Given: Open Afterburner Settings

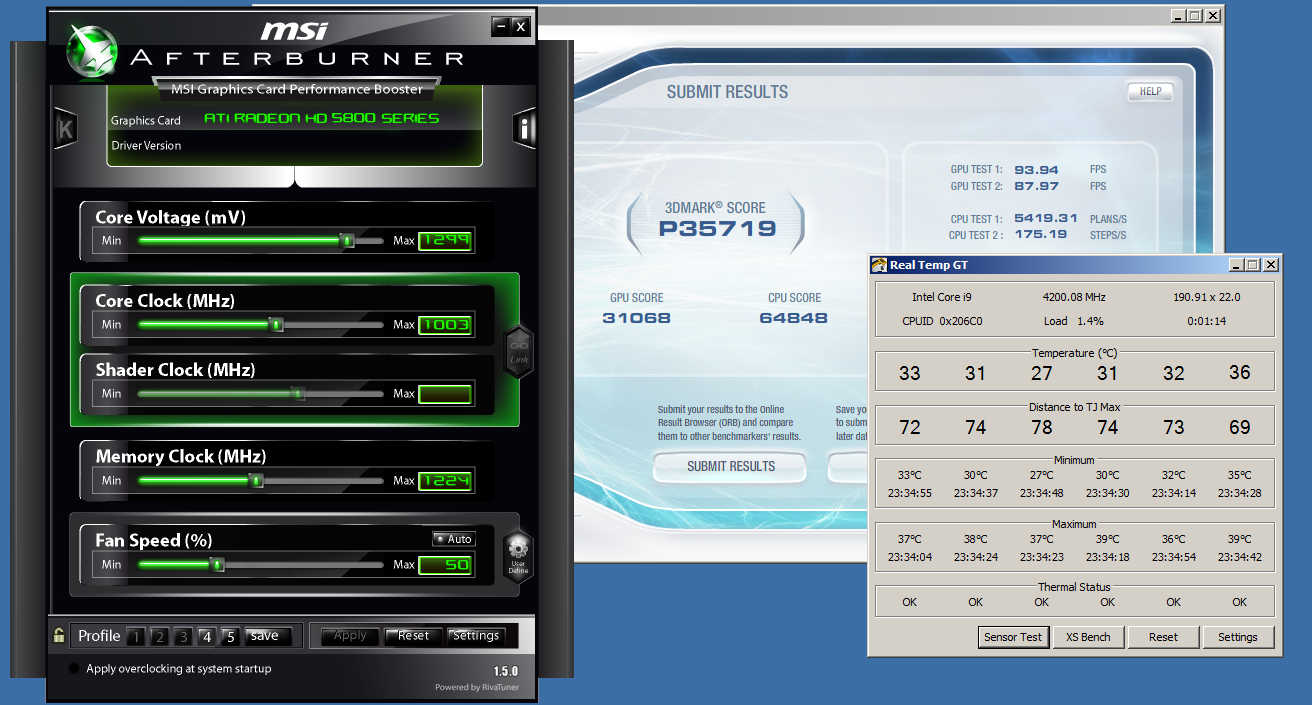Looking at the screenshot, I should pos(476,635).
